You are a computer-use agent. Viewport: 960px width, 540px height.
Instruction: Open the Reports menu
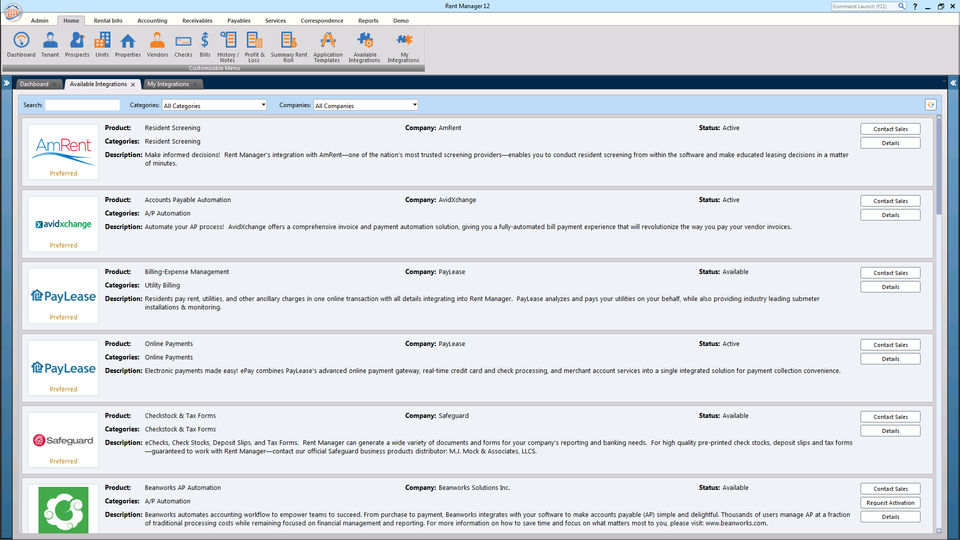tap(368, 21)
